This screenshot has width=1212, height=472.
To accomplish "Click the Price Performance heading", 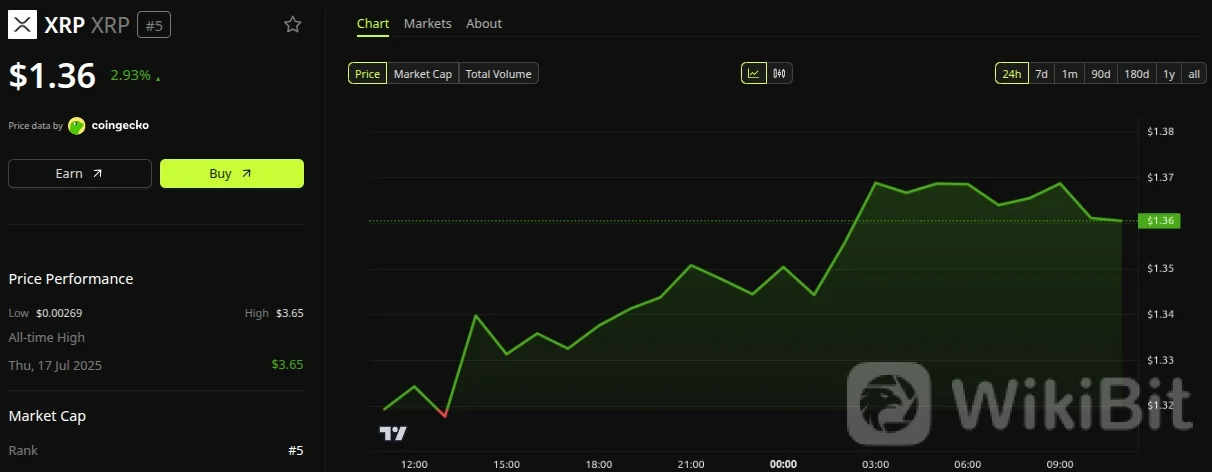I will coord(71,279).
